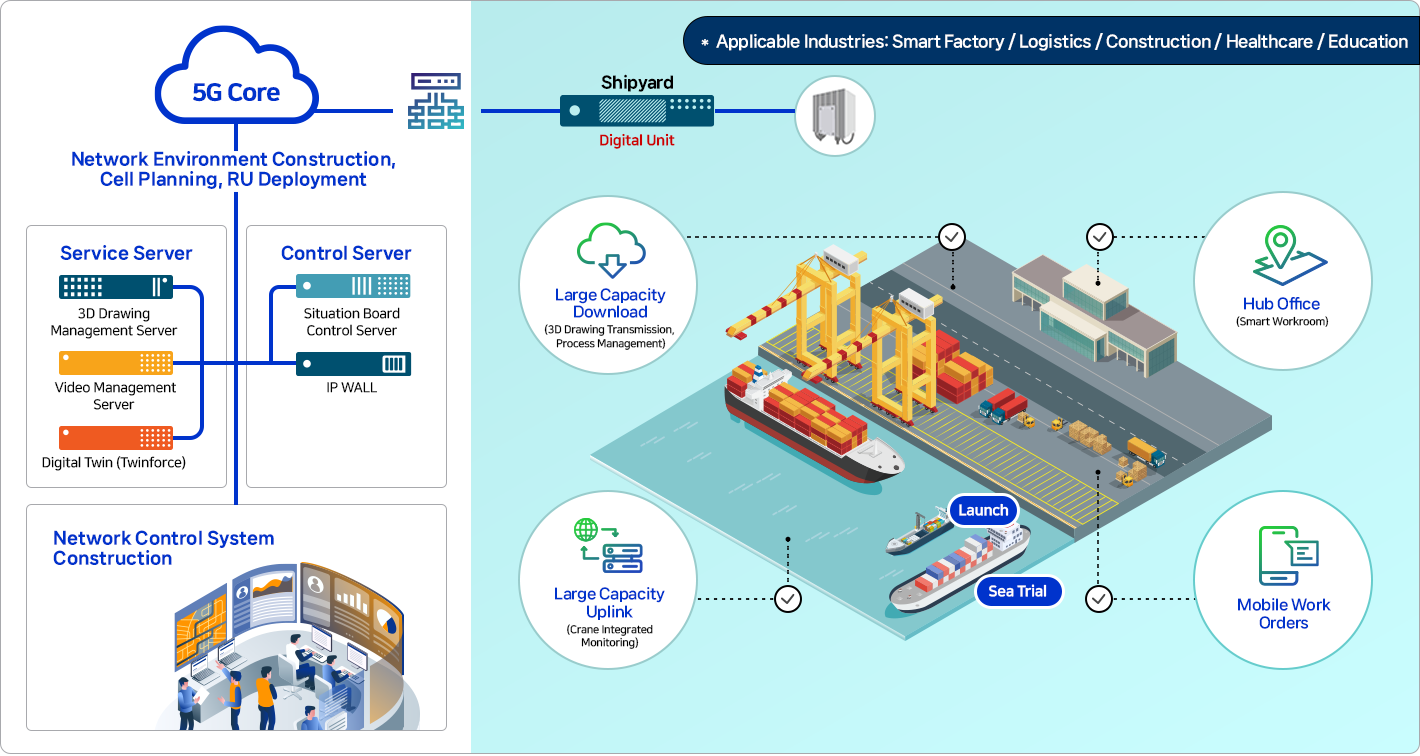Image resolution: width=1420 pixels, height=756 pixels.
Task: Click the Shipyard Digital Unit rack icon
Action: (x=636, y=111)
